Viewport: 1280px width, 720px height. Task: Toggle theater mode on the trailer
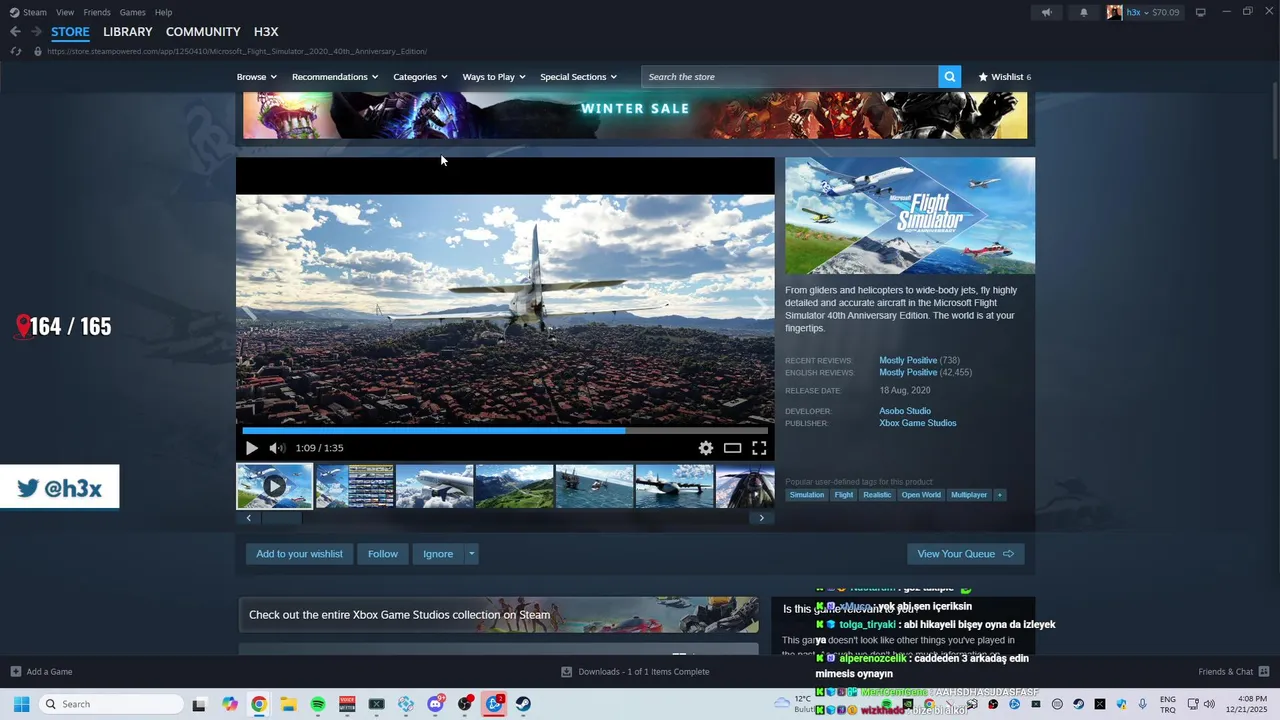click(x=732, y=448)
